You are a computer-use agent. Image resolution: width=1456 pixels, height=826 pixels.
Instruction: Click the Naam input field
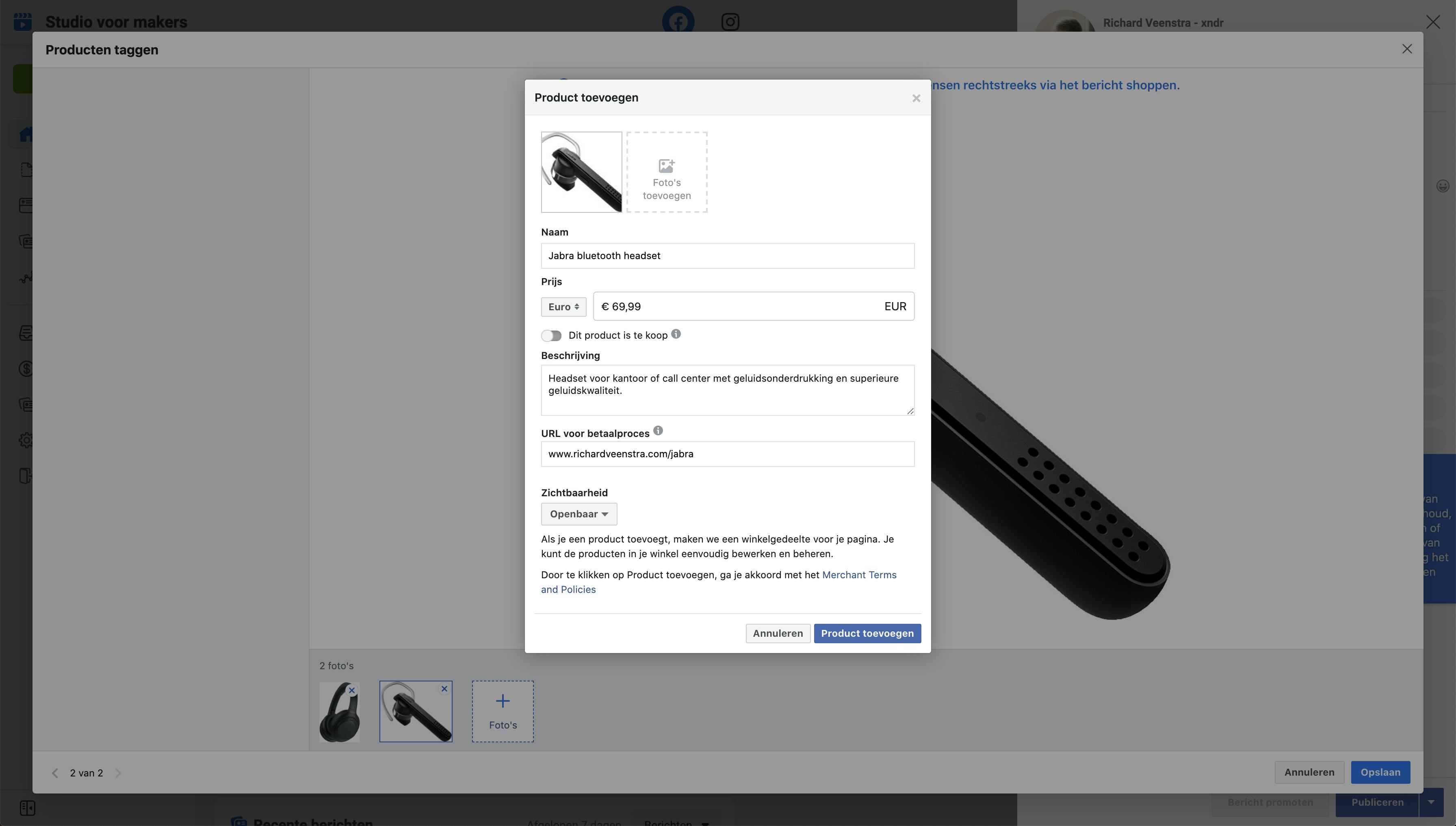coord(727,256)
